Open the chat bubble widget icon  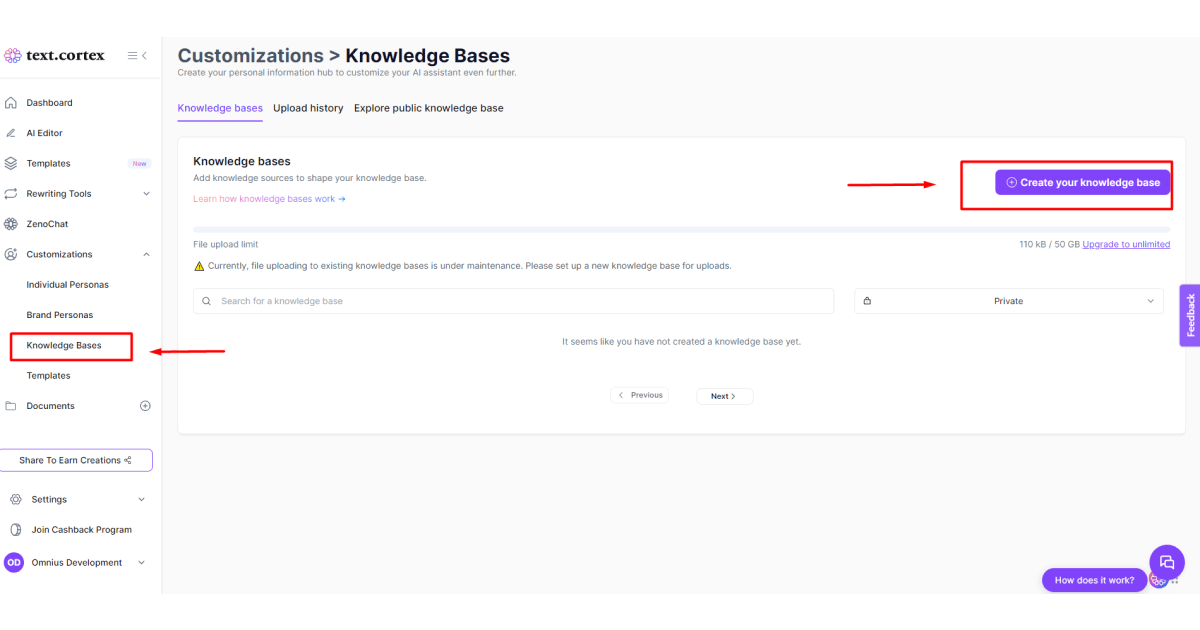1167,562
